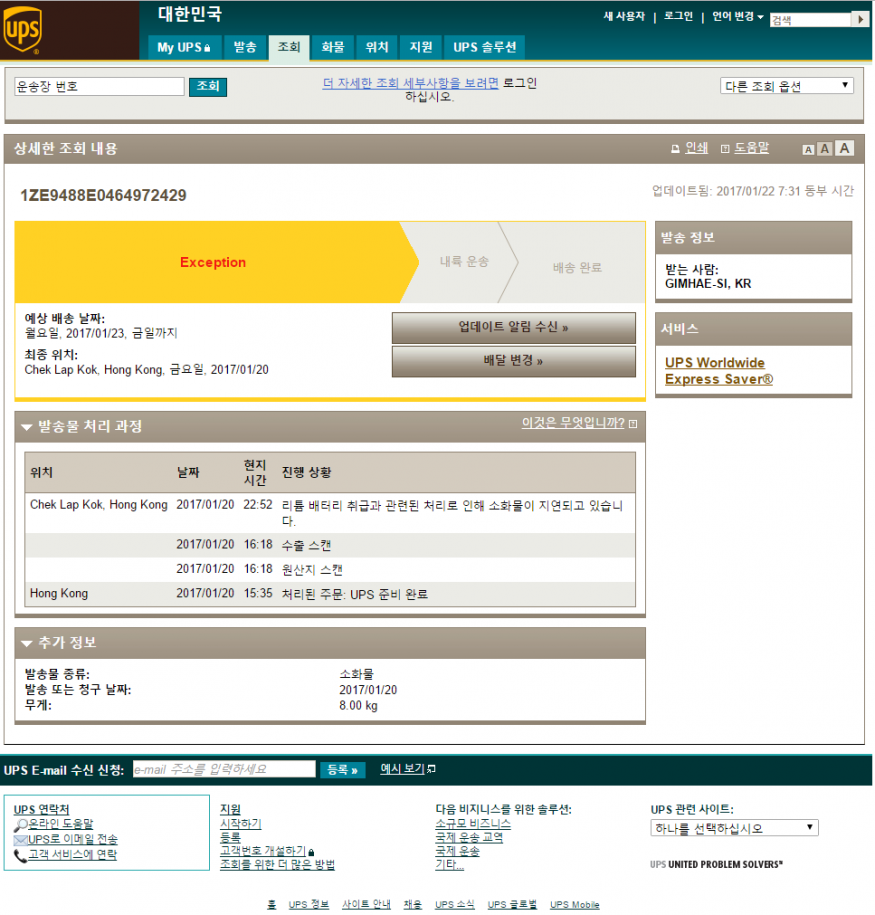875x915 pixels.
Task: Collapse the 추가 정보 section
Action: tap(26, 643)
